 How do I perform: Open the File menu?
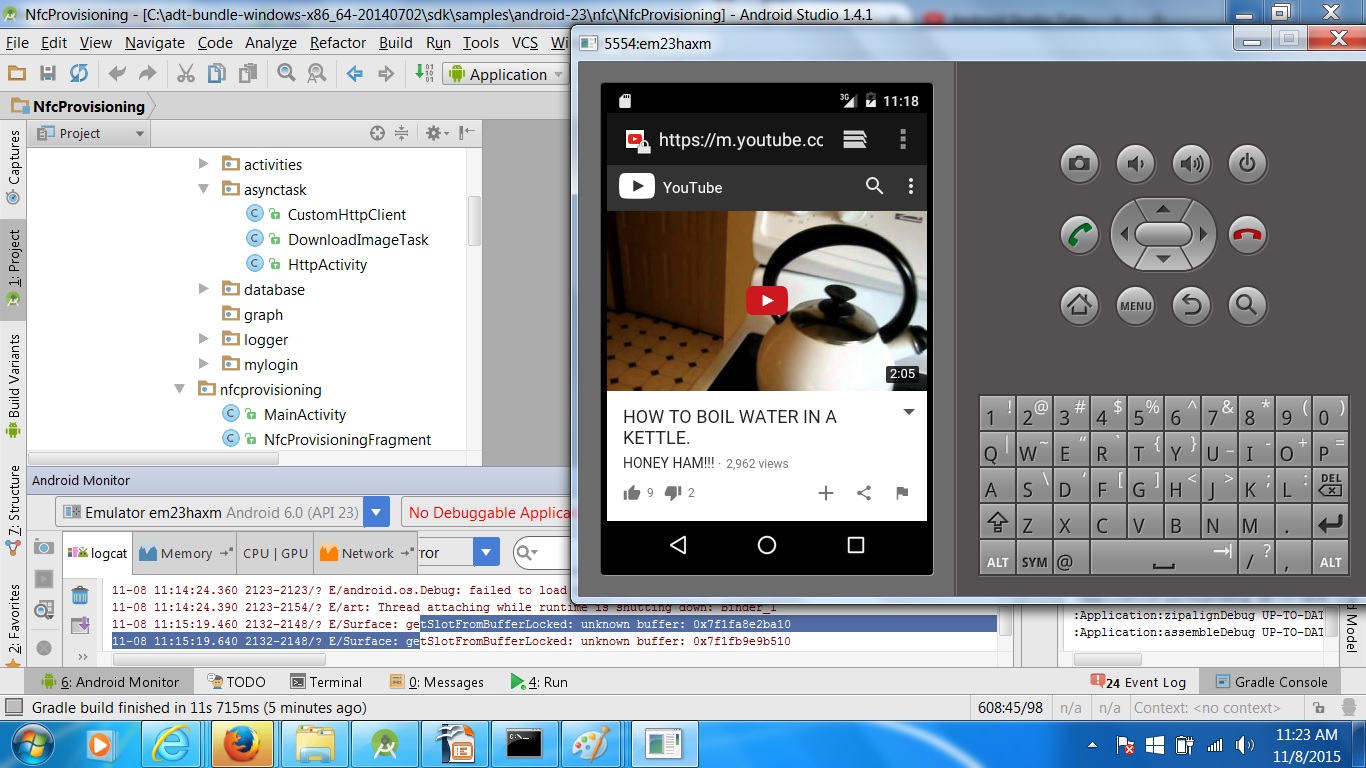coord(17,42)
